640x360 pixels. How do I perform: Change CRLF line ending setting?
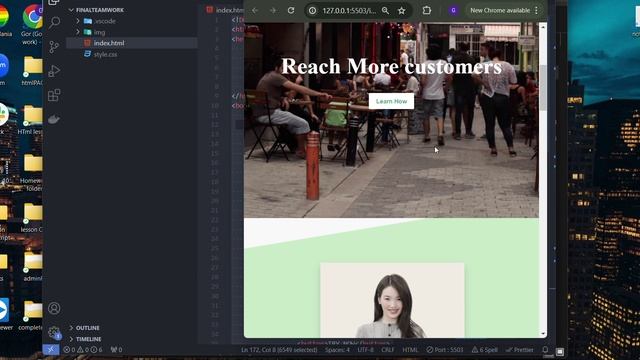pyautogui.click(x=387, y=350)
